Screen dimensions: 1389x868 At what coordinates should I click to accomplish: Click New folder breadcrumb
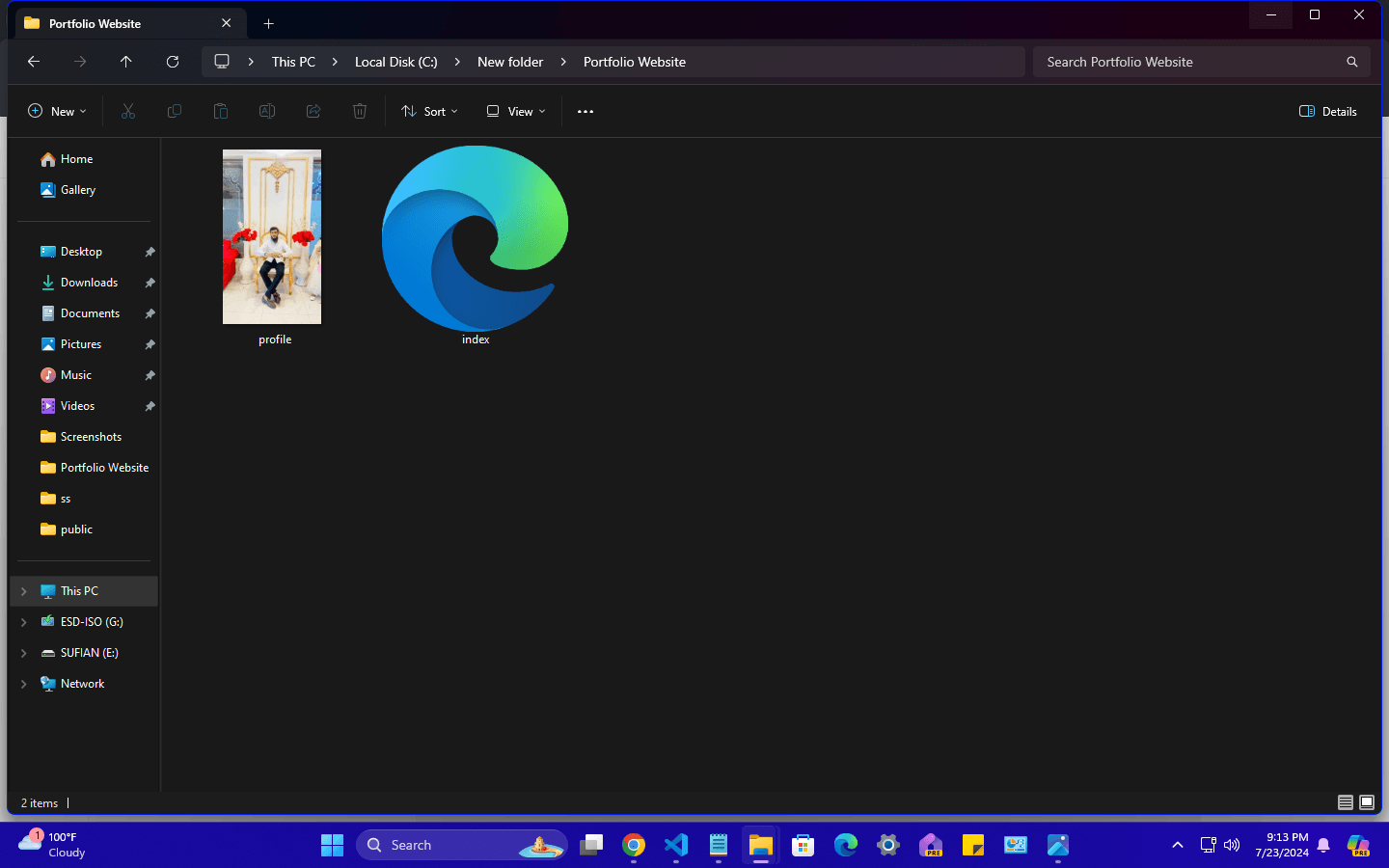(x=510, y=62)
